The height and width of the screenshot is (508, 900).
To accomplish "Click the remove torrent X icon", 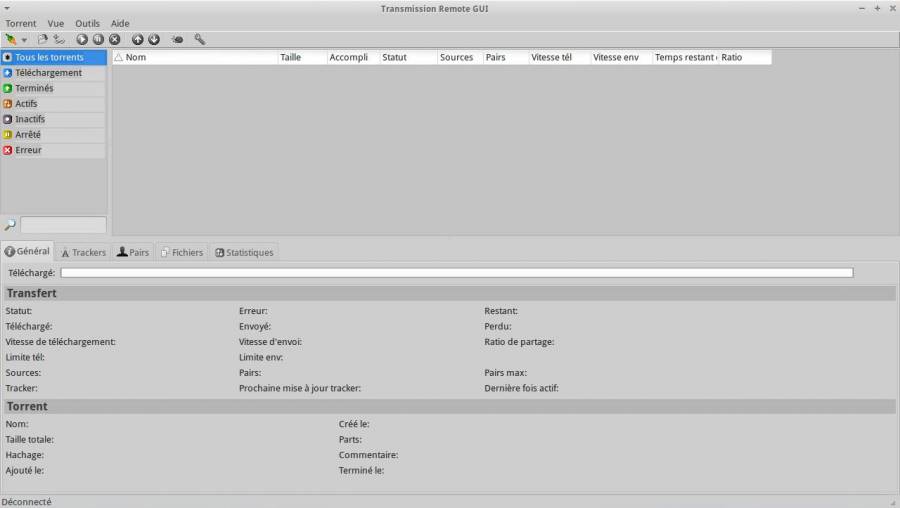I will point(115,39).
